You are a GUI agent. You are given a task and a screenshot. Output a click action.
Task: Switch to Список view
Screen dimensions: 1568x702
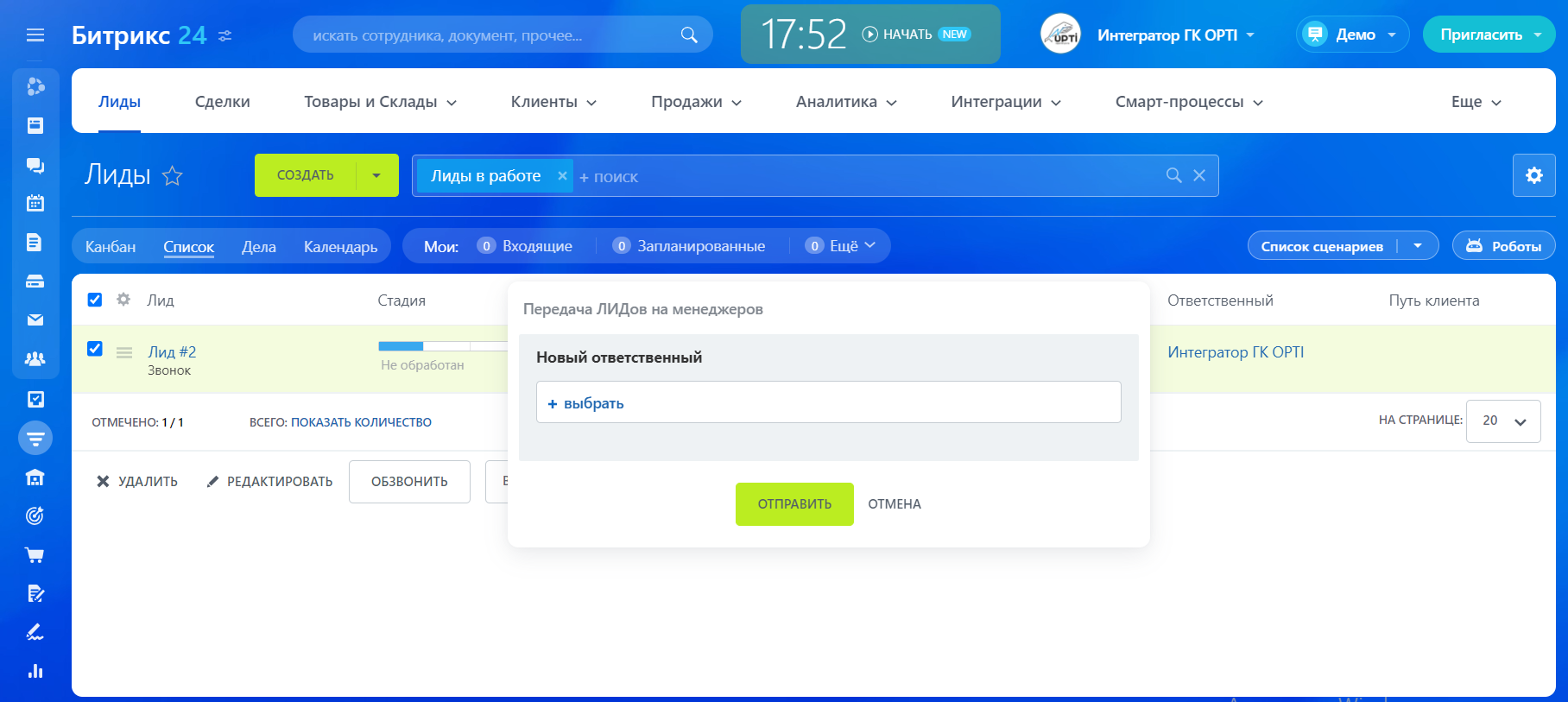[188, 247]
